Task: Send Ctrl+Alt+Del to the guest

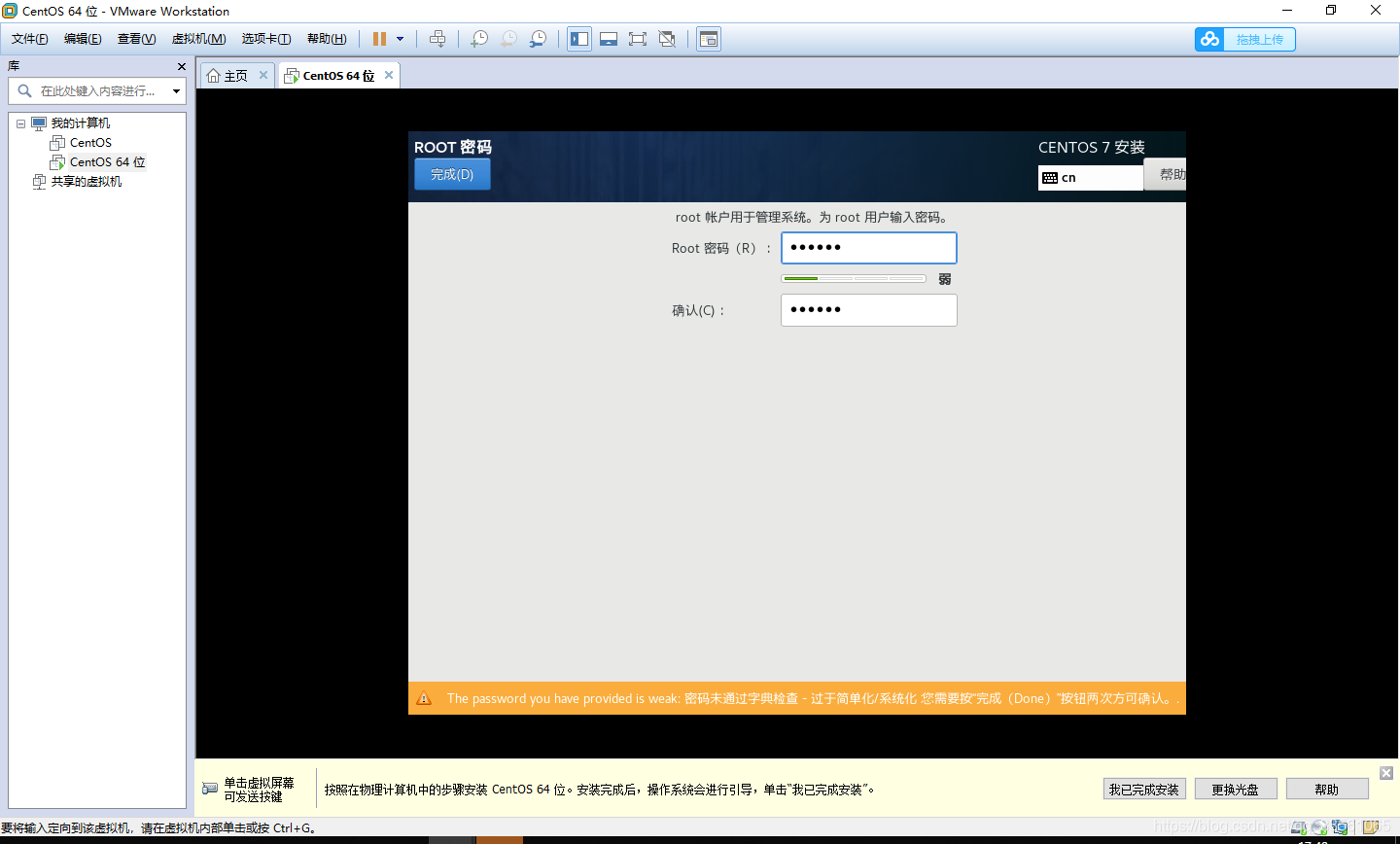Action: [x=437, y=39]
